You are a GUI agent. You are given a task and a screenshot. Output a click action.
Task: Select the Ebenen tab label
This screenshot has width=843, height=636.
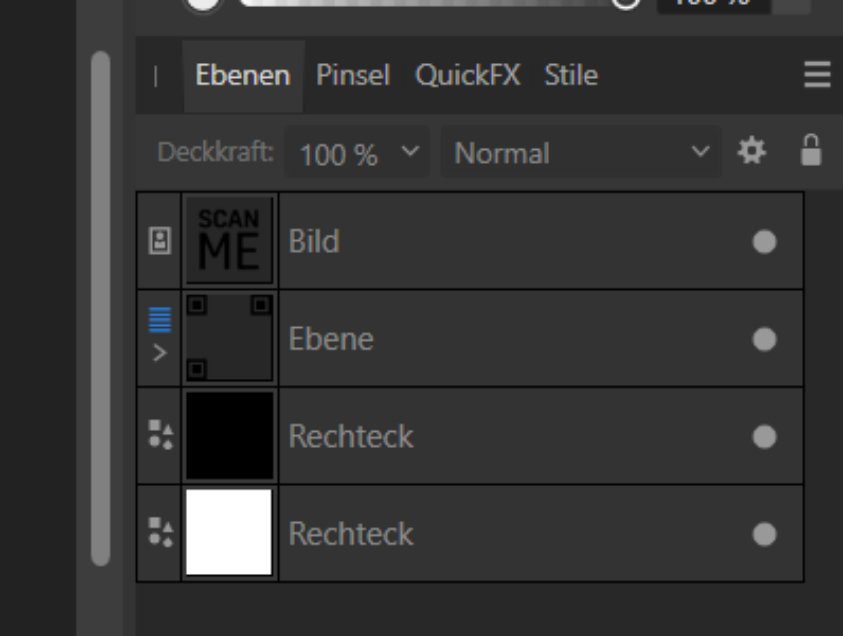point(242,75)
